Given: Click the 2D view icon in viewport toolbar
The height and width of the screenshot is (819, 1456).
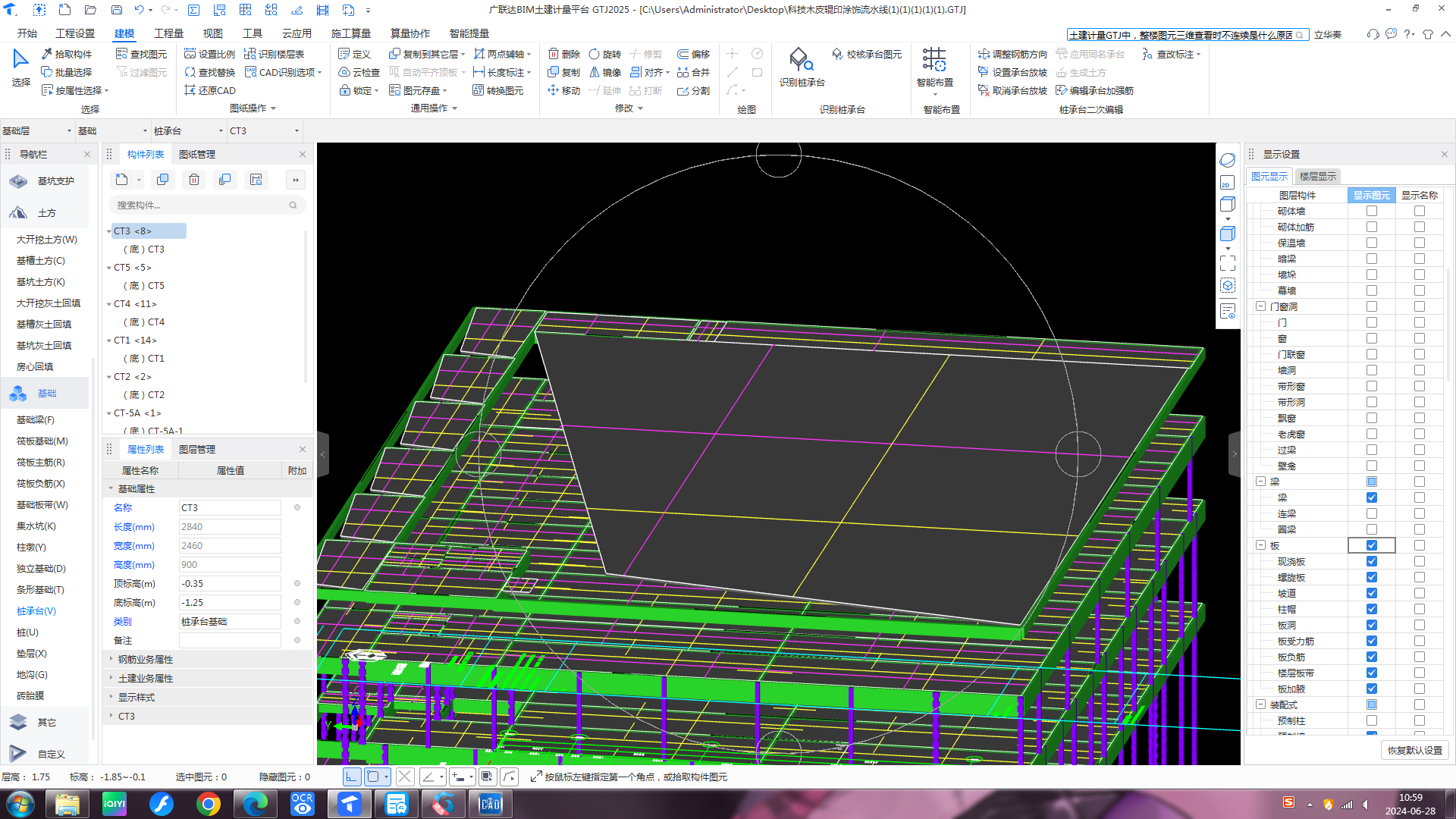Looking at the screenshot, I should coord(1227,183).
